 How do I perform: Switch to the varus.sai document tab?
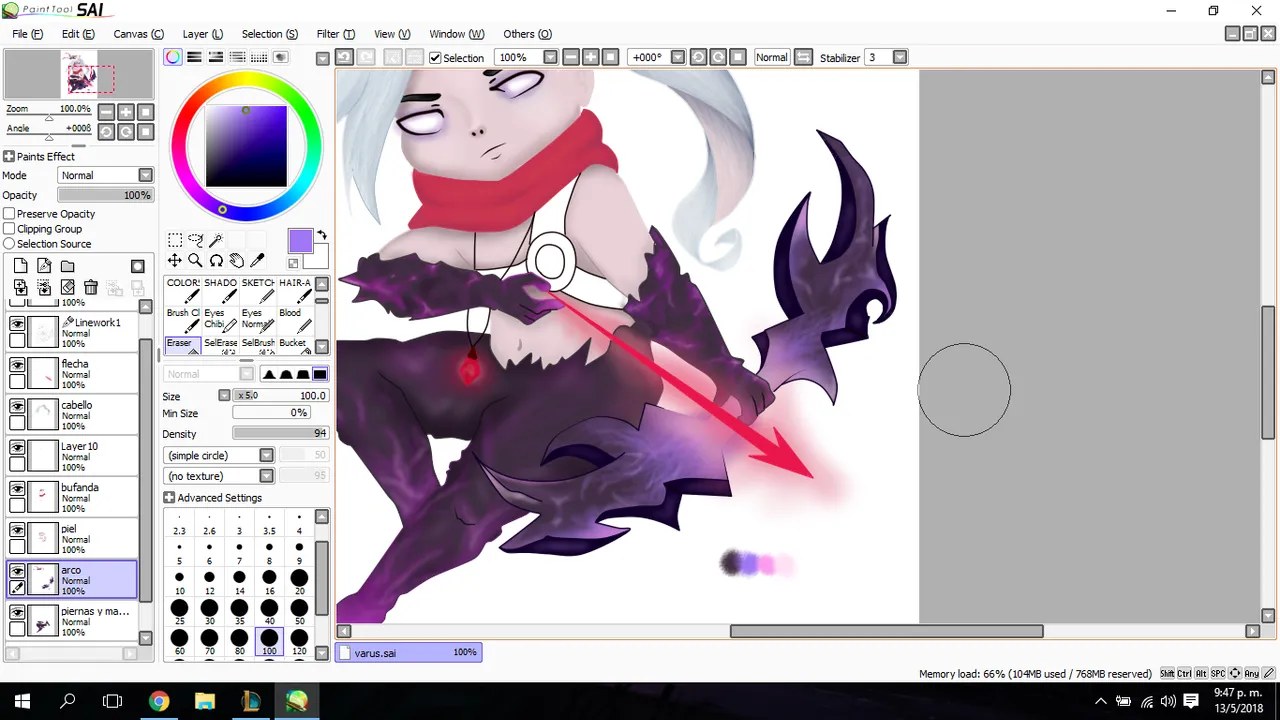(x=409, y=652)
